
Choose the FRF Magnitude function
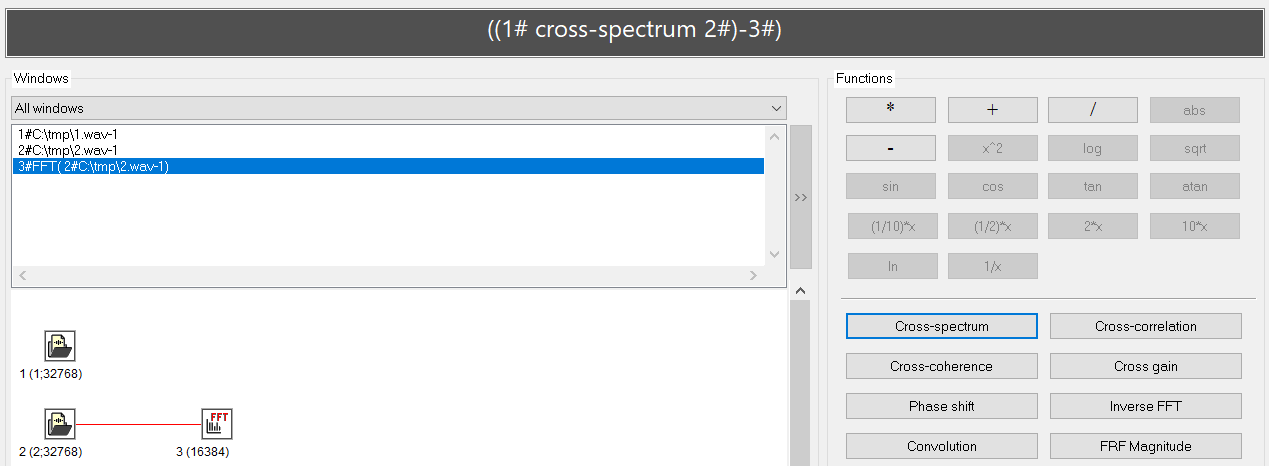[1145, 446]
